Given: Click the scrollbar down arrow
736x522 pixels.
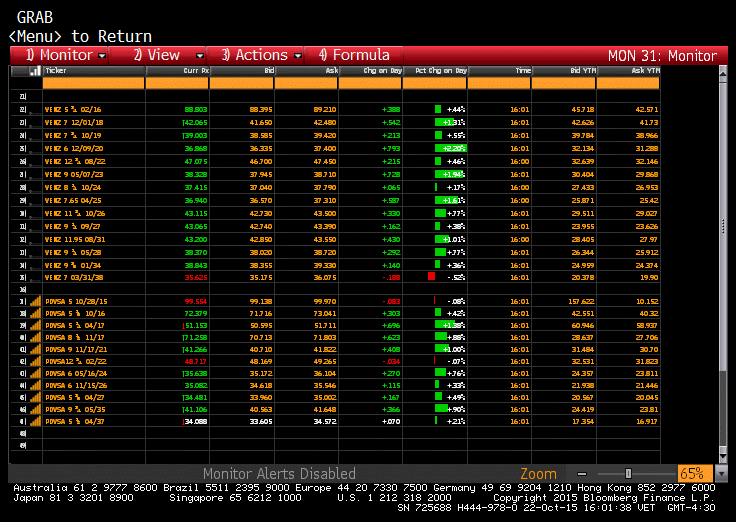Looking at the screenshot, I should click(x=723, y=455).
